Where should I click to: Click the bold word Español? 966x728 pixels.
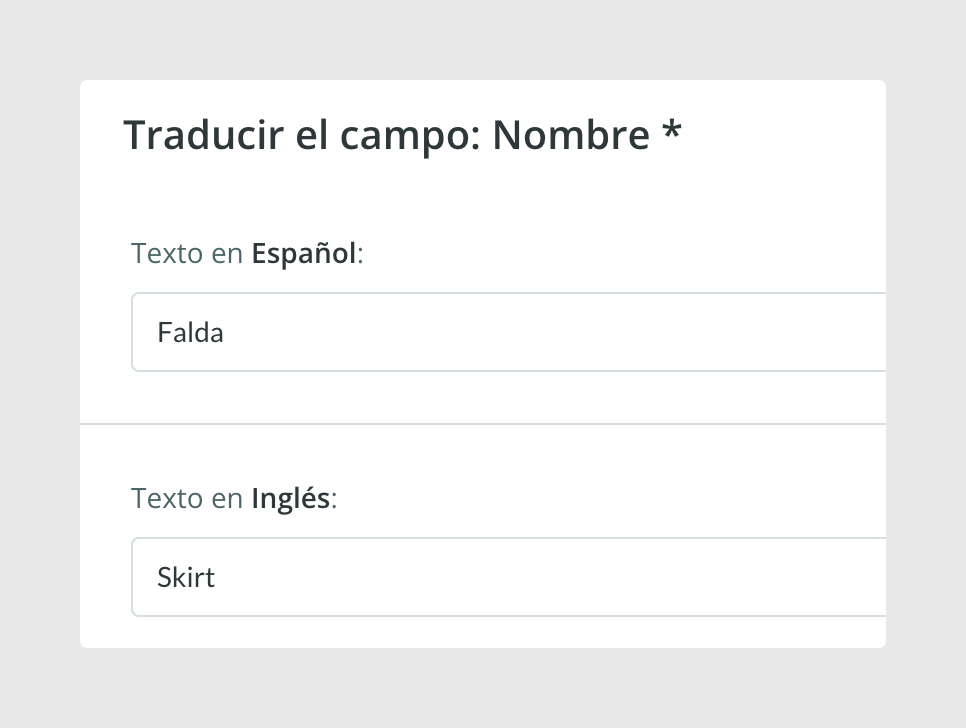coord(304,253)
